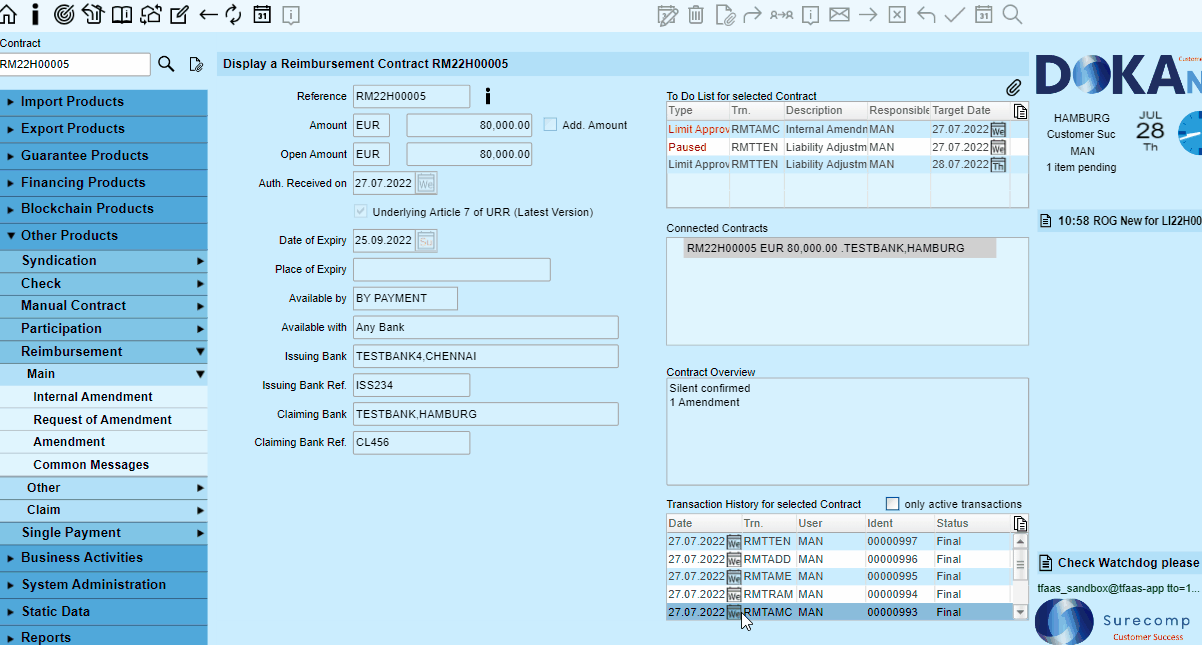Click the 10:58 ROG New notification

[x=1119, y=220]
